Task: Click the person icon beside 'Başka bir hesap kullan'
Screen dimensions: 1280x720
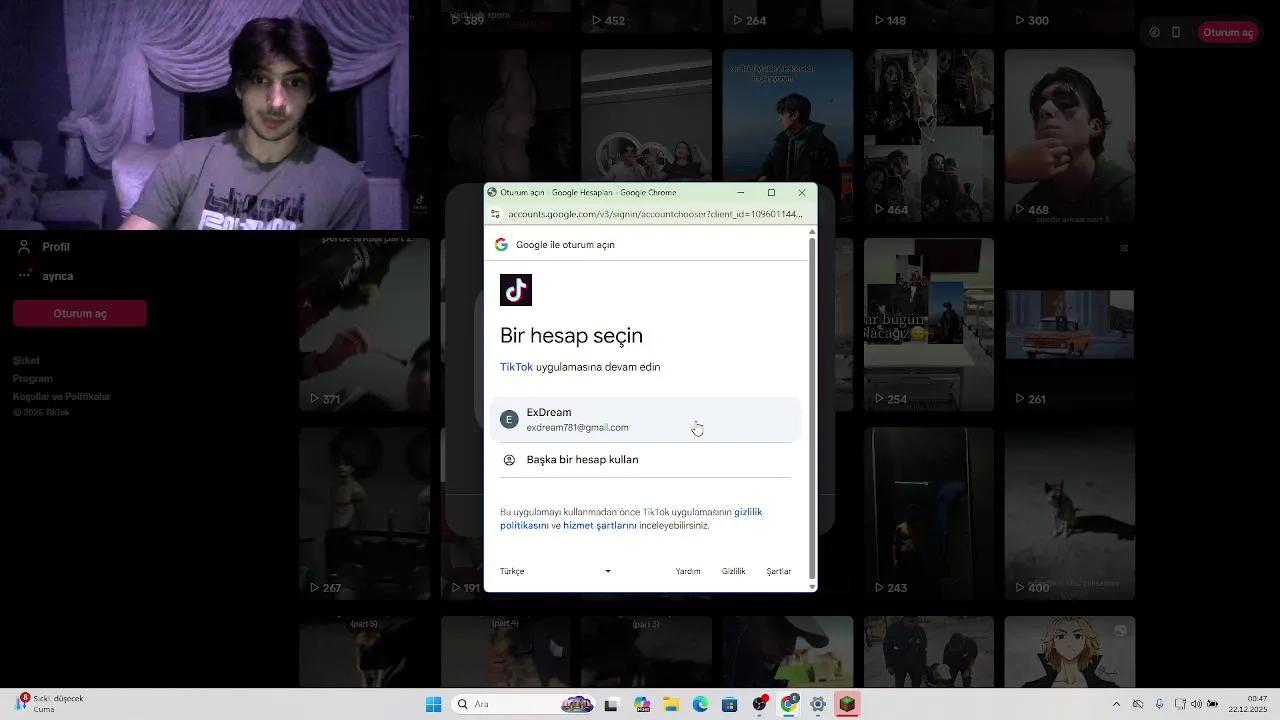Action: tap(509, 460)
